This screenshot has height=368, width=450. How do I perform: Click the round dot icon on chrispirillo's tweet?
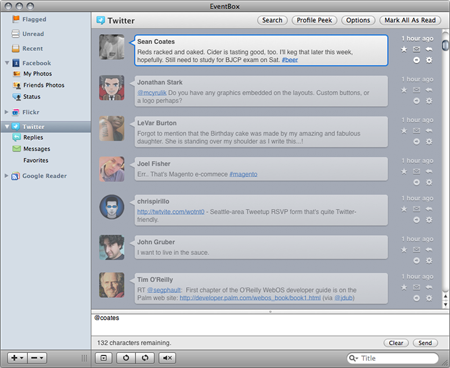pyautogui.click(x=416, y=220)
